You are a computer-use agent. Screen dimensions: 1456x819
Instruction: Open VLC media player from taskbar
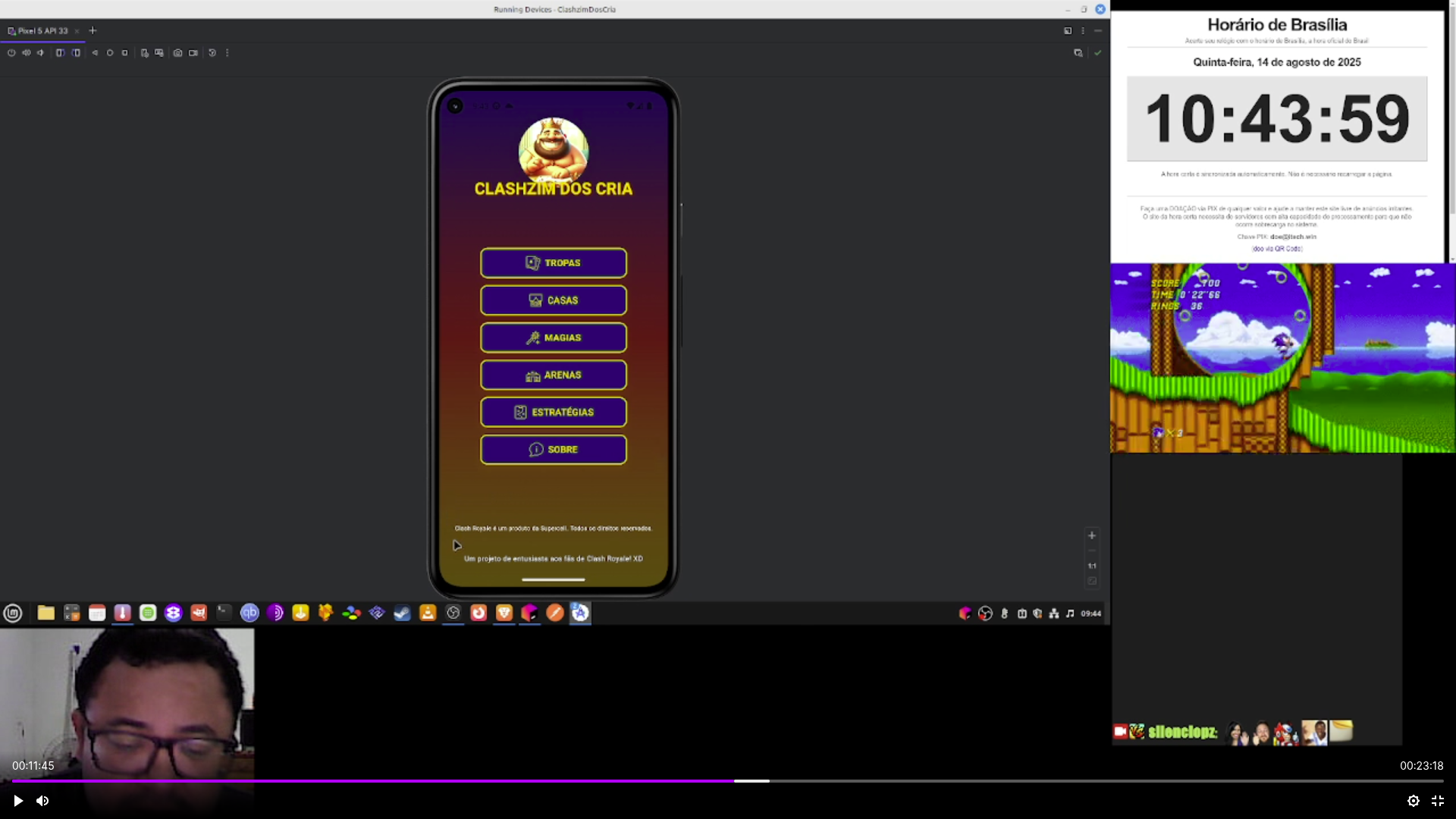pos(428,613)
